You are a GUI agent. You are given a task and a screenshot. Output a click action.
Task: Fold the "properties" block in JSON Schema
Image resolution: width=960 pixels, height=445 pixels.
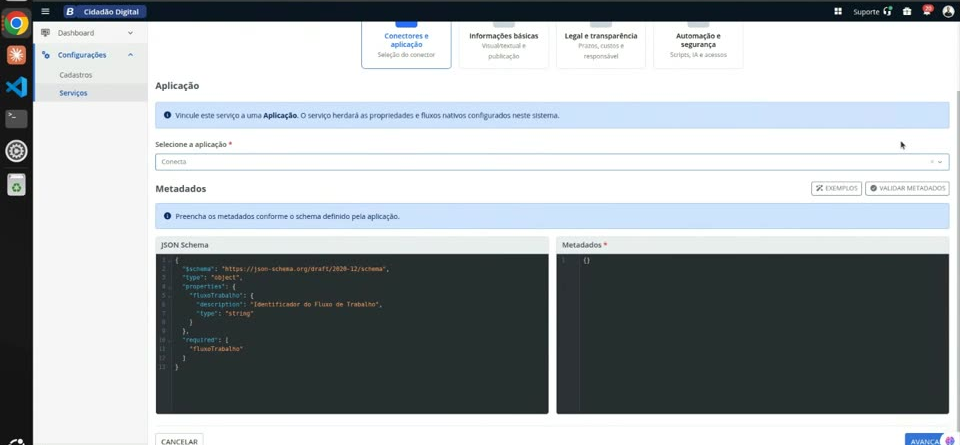(x=170, y=286)
